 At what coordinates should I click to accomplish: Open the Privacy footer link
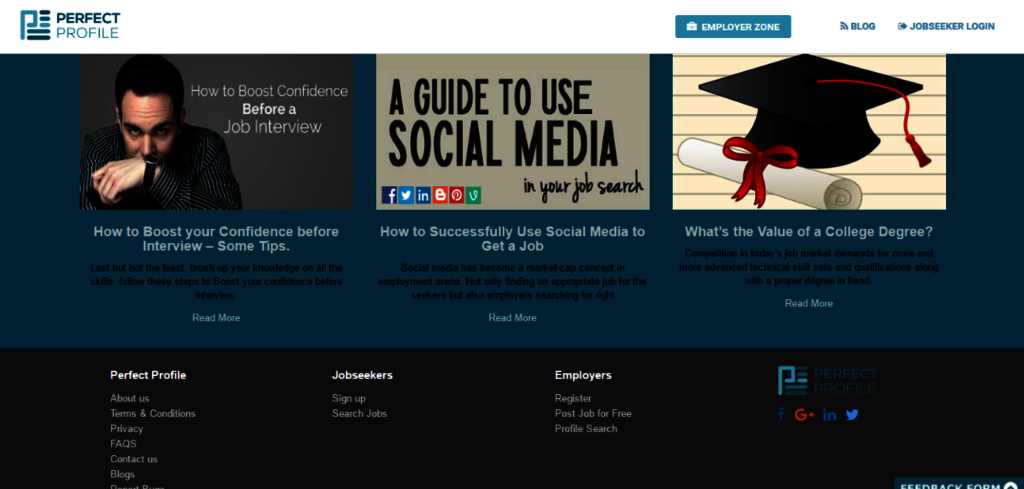[127, 429]
